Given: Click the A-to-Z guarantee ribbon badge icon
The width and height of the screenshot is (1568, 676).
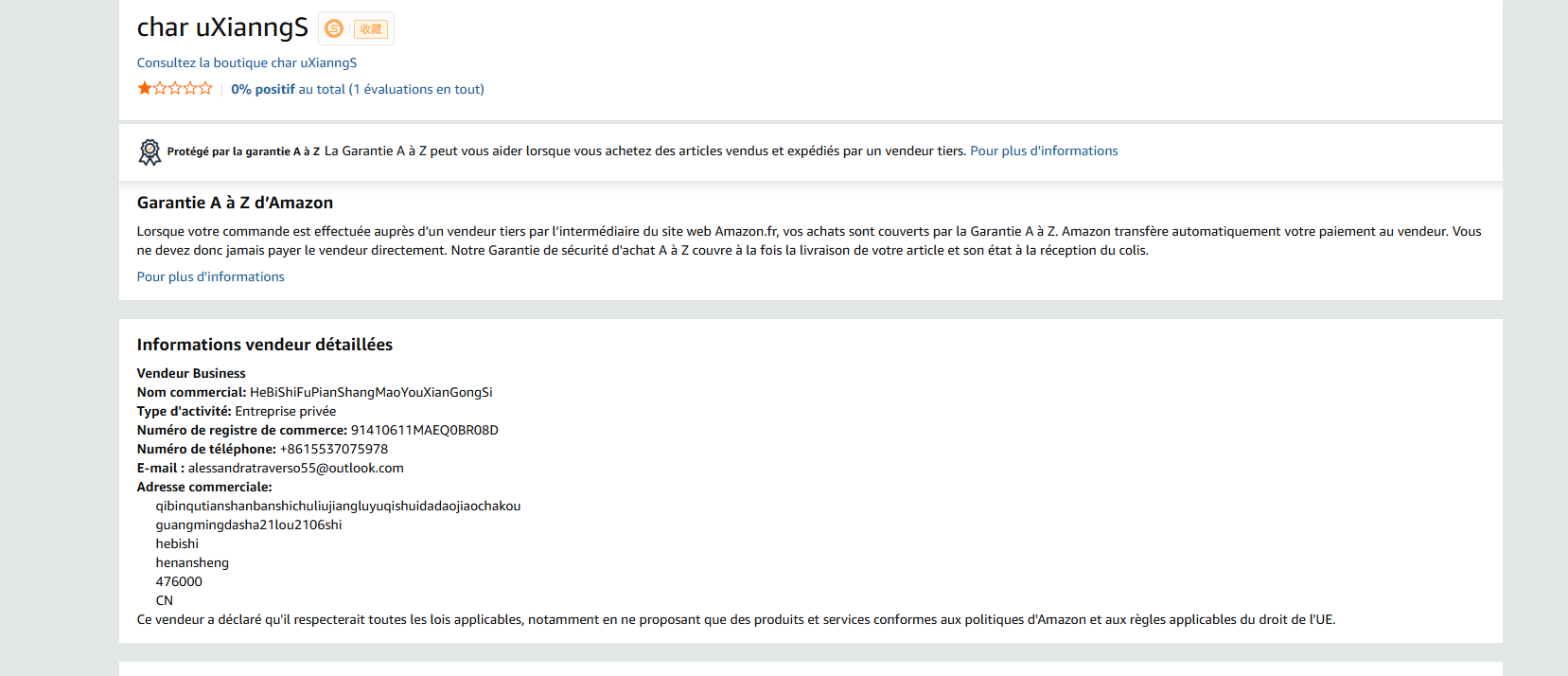Looking at the screenshot, I should (x=150, y=151).
